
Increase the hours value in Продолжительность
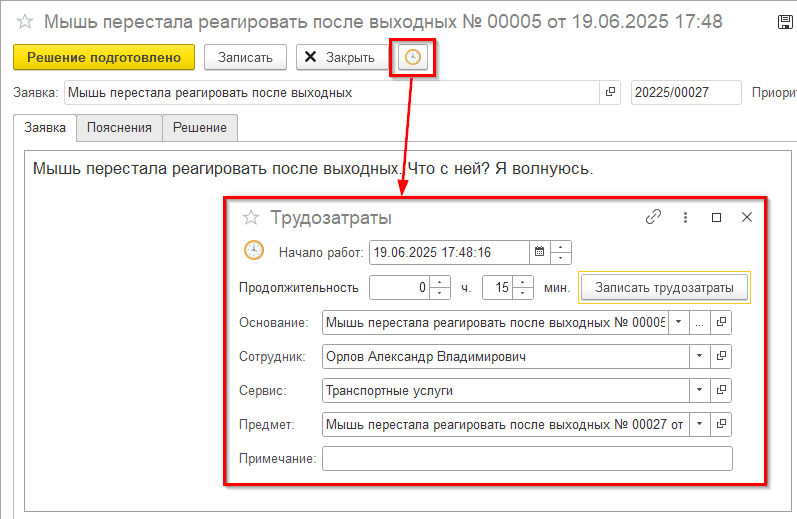(x=440, y=282)
